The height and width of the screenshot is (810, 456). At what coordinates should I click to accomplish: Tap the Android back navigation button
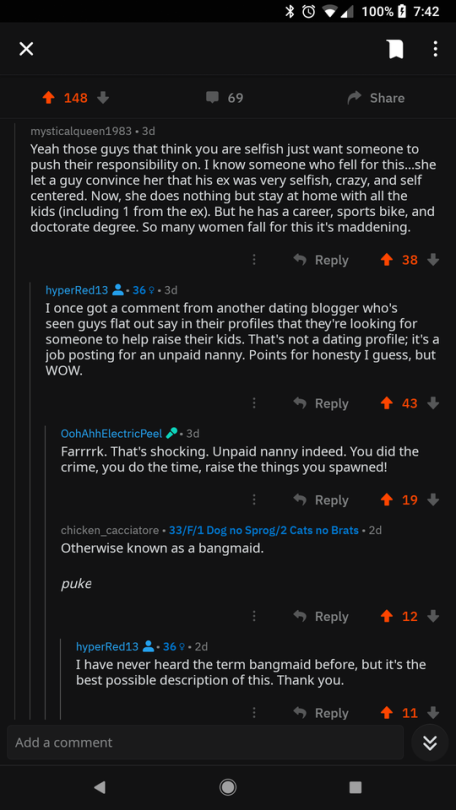click(x=100, y=787)
